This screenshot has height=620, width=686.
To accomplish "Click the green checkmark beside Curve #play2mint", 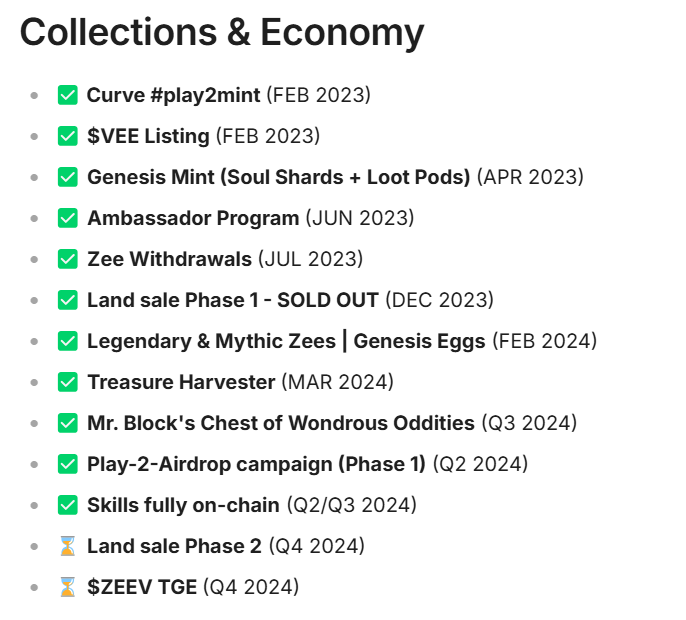I will [x=68, y=95].
